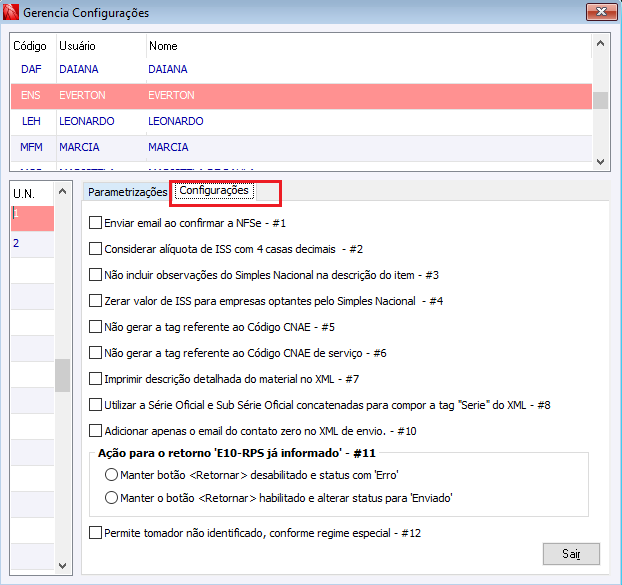Enable 'Imprimir descrição detalhada do material' checkbox
The width and height of the screenshot is (622, 585).
click(x=95, y=379)
